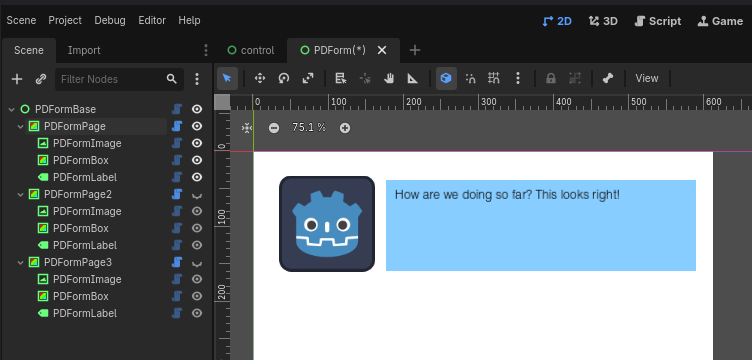This screenshot has width=752, height=360.
Task: Switch to the Rotate Mode tool
Action: [x=284, y=78]
